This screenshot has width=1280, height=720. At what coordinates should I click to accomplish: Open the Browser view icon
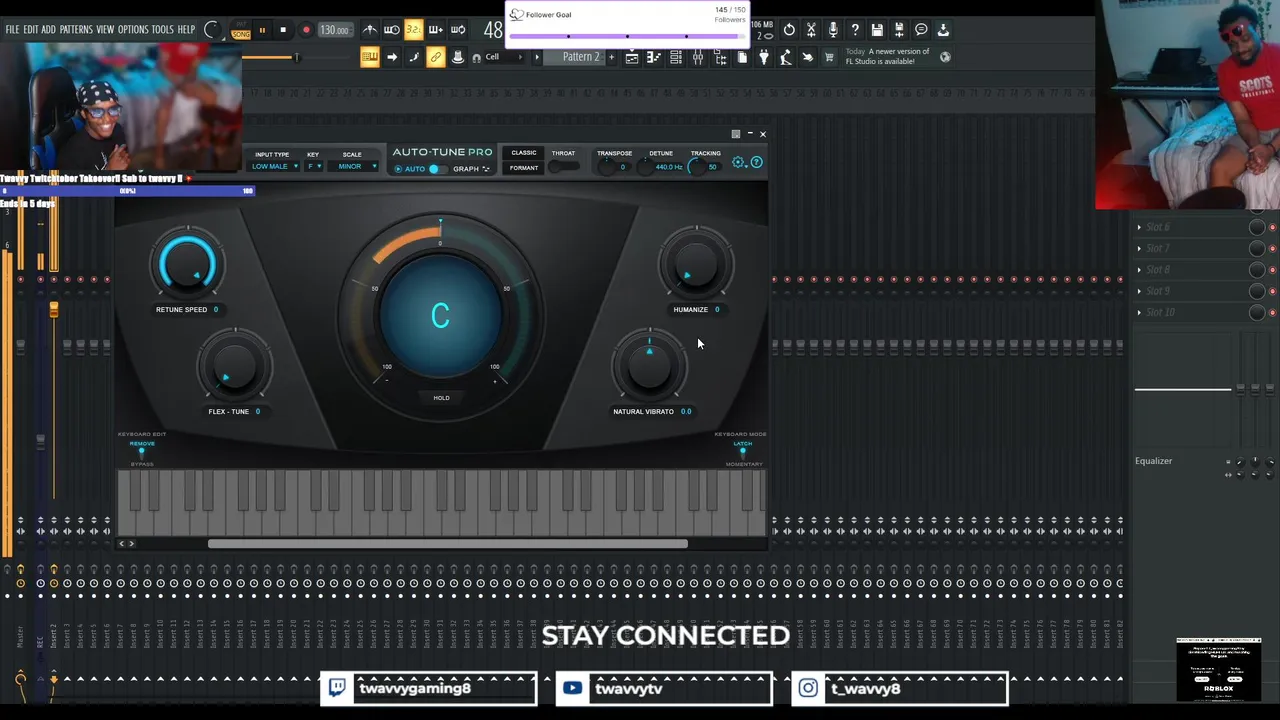pos(720,58)
